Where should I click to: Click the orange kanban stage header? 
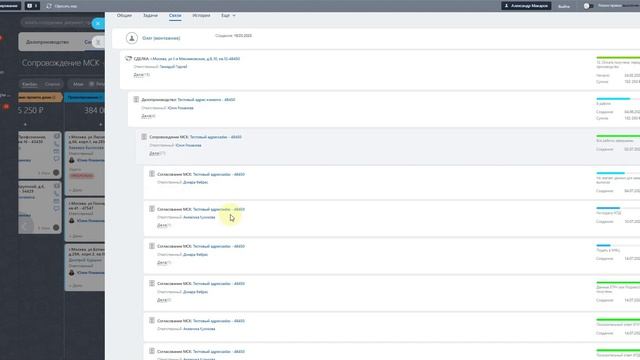pyautogui.click(x=41, y=97)
